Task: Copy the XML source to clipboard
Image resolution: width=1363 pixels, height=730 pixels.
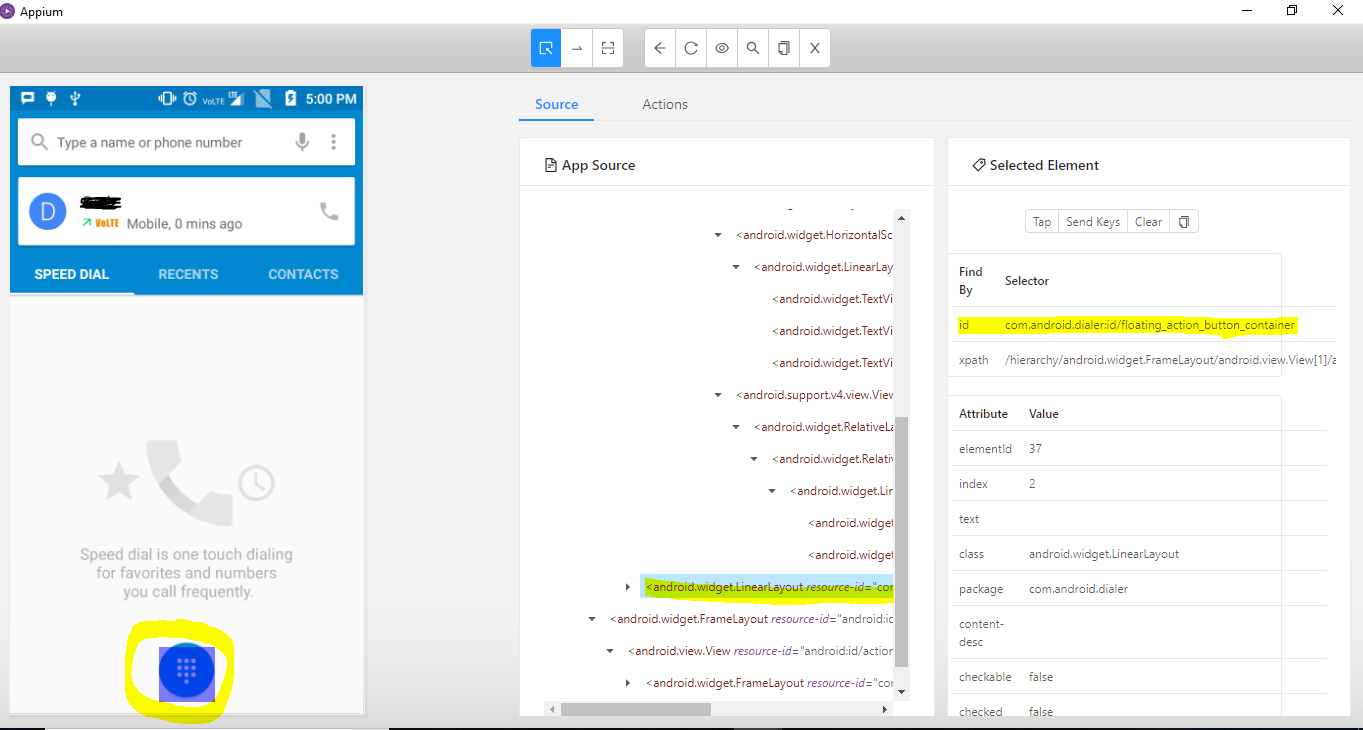Action: pos(783,47)
